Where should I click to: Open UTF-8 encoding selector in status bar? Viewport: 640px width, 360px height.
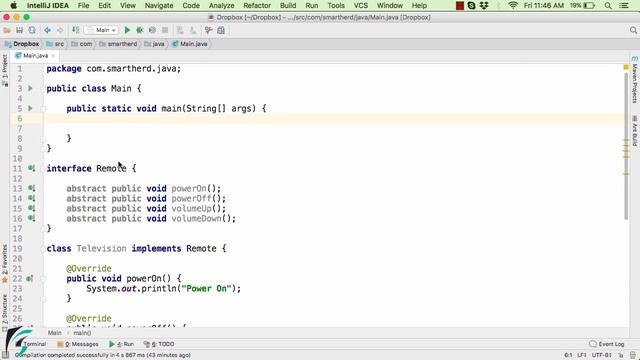602,355
